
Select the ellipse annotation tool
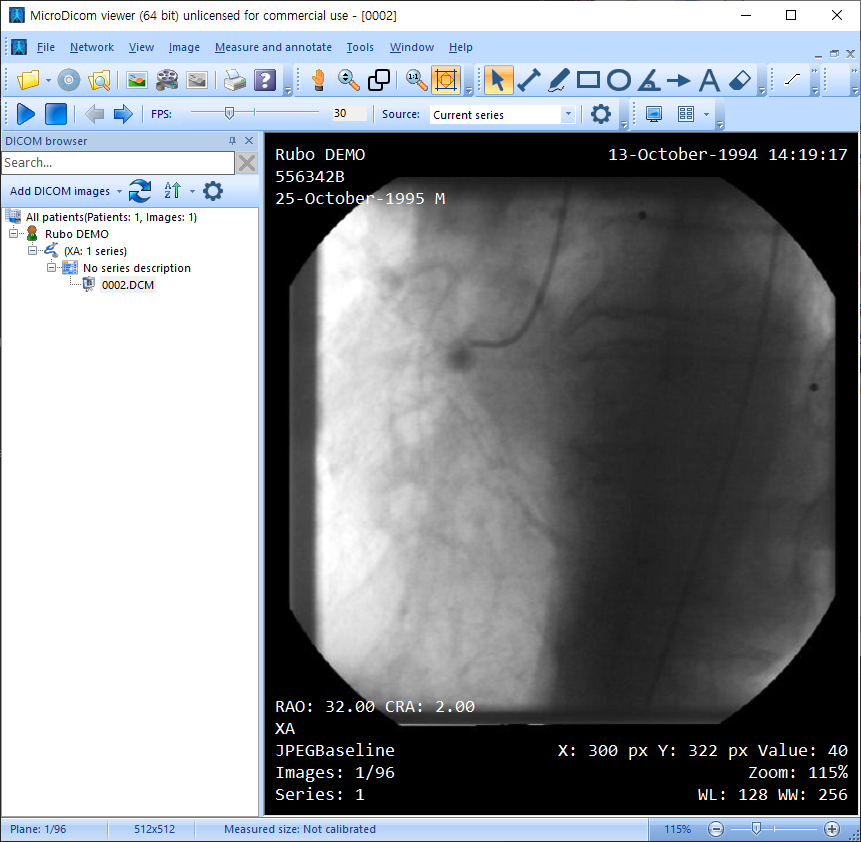tap(619, 80)
